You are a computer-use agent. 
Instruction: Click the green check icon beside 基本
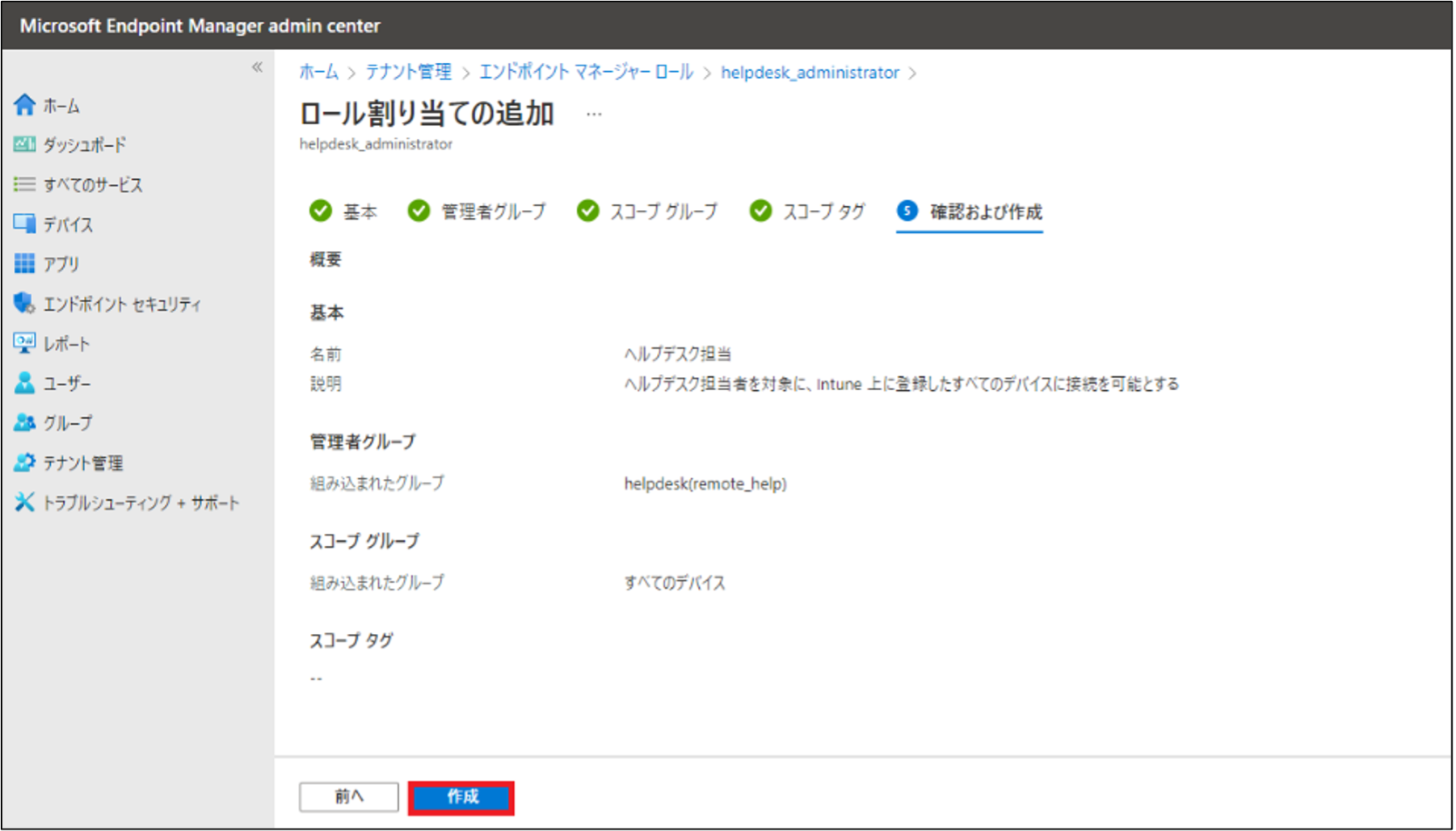[x=321, y=211]
